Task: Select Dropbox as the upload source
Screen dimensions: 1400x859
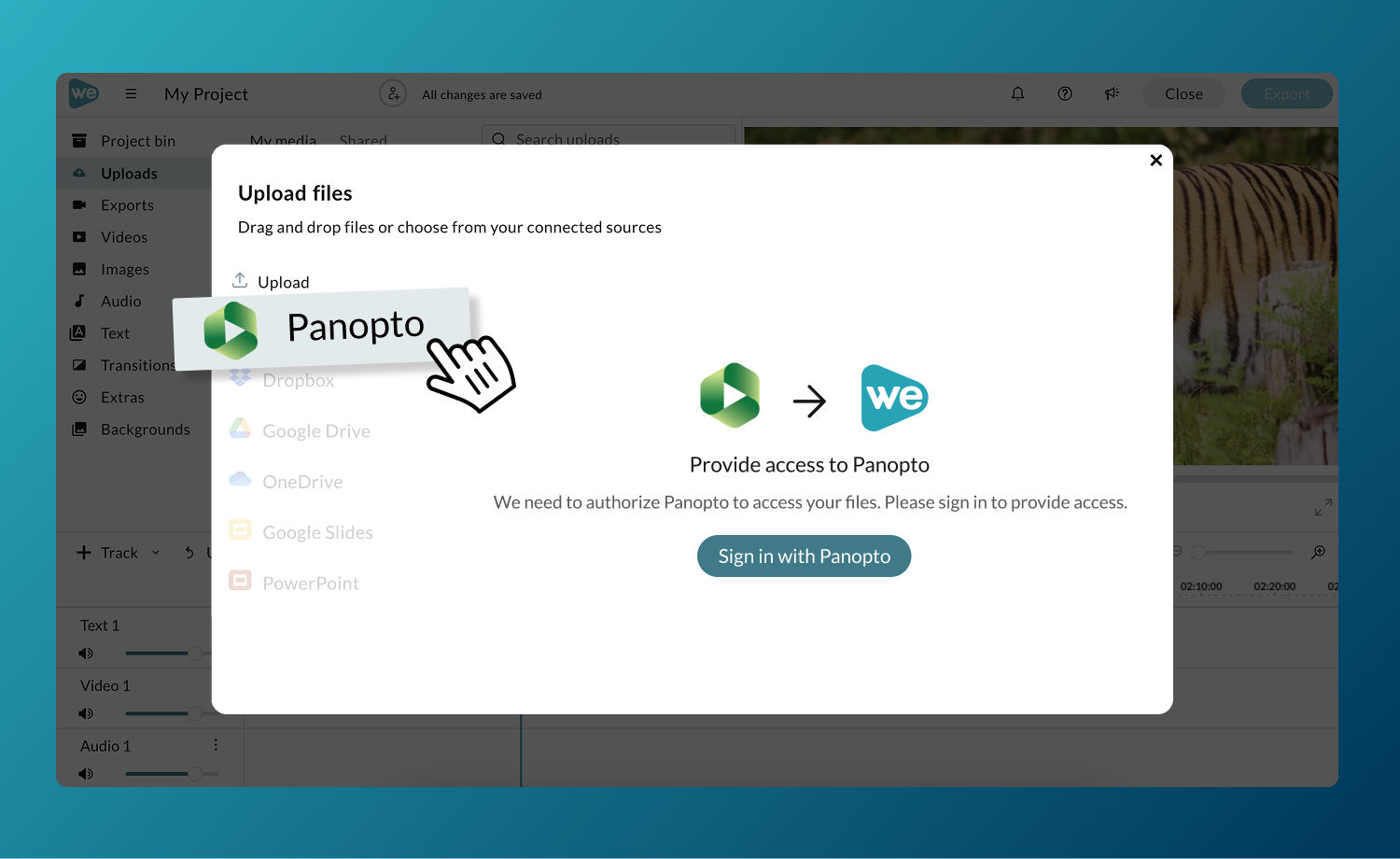Action: pyautogui.click(x=283, y=380)
